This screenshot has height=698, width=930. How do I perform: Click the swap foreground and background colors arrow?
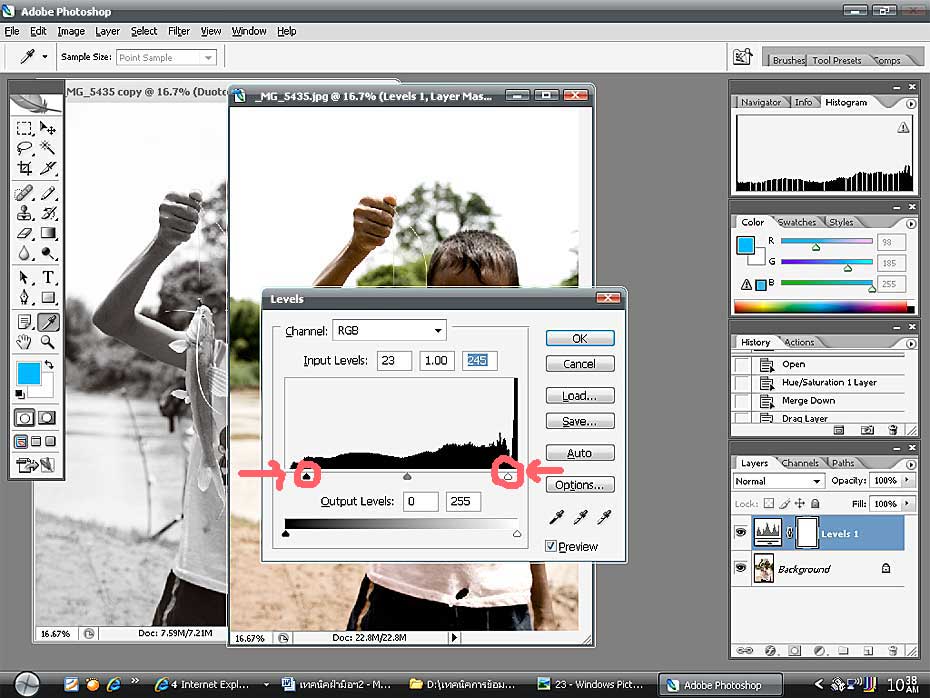tap(49, 365)
